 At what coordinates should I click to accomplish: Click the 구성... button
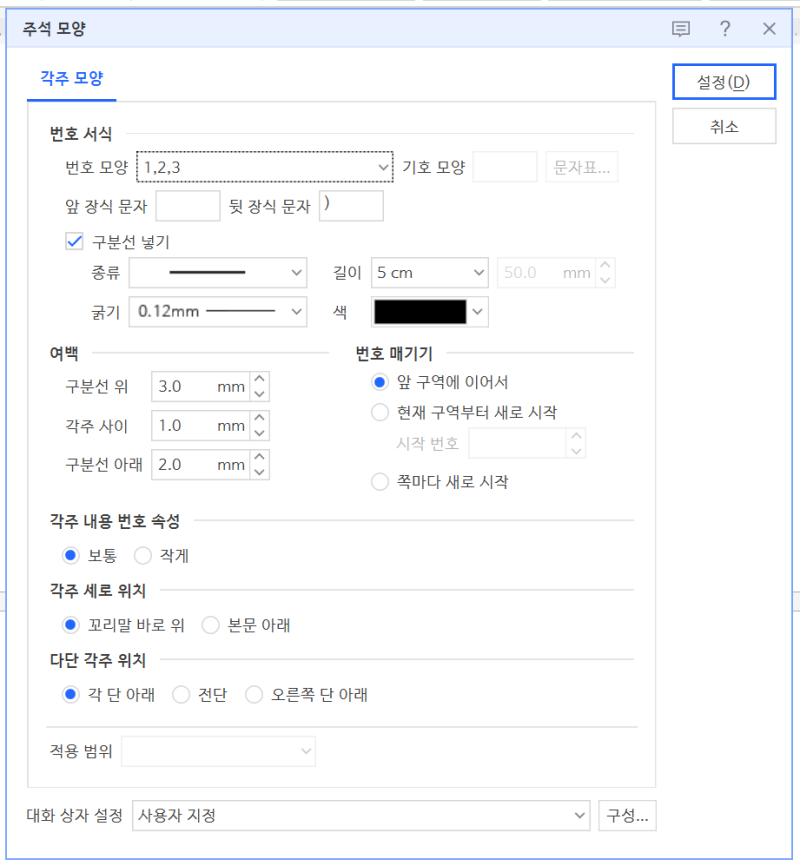[x=627, y=815]
